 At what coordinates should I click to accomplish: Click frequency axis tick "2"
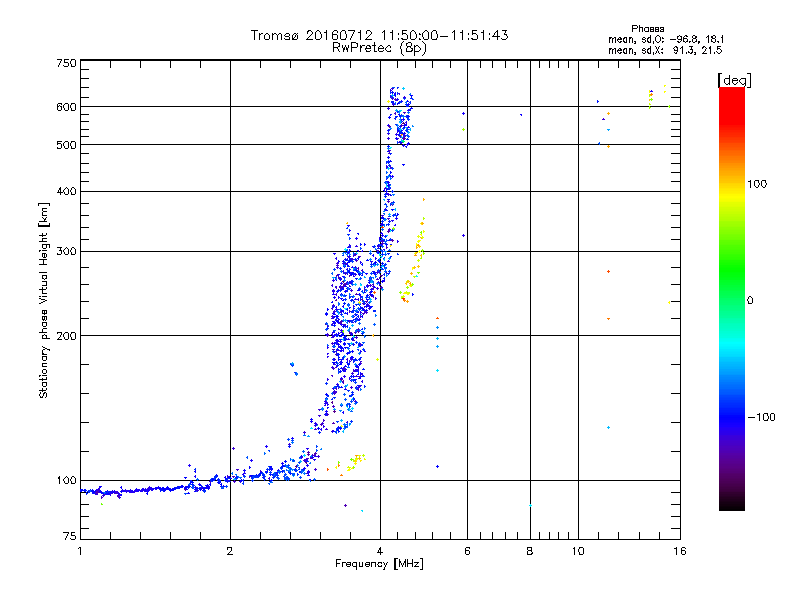(x=230, y=551)
